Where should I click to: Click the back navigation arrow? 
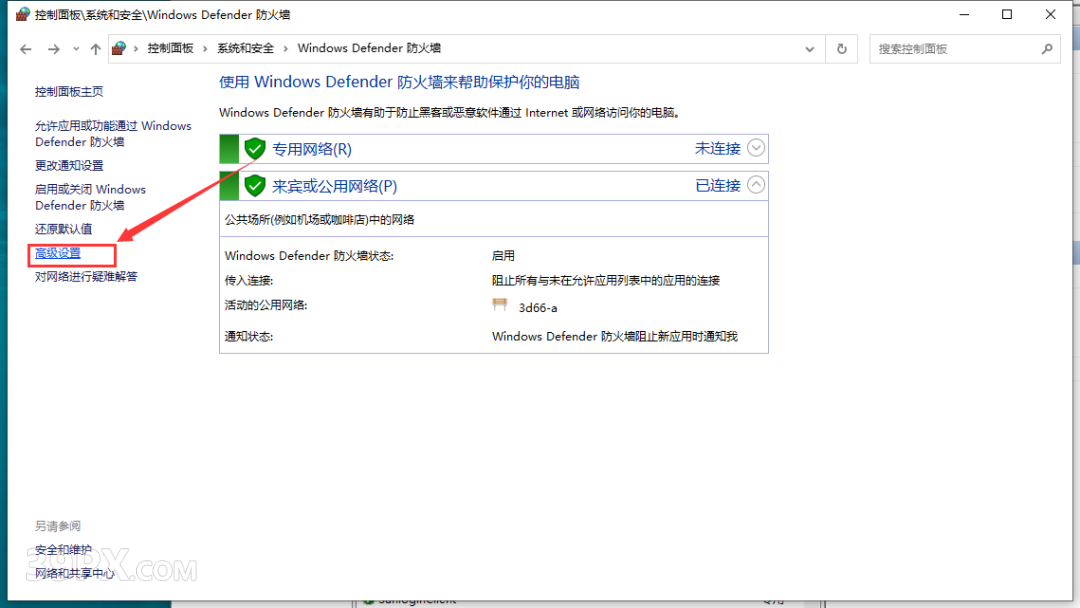(x=26, y=49)
